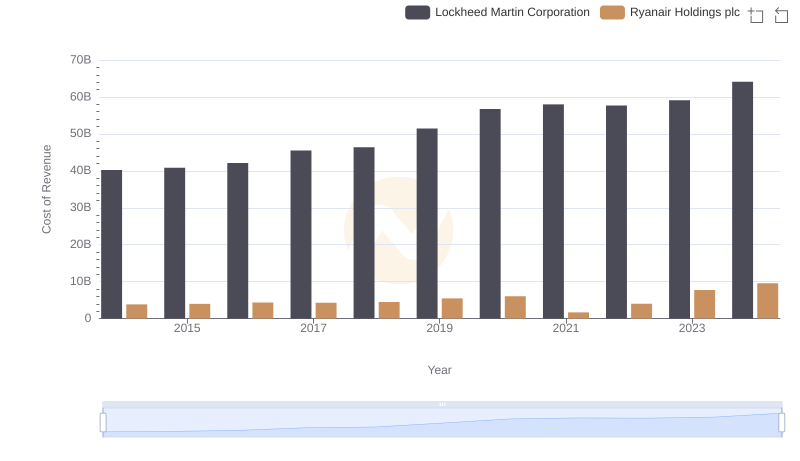Click the Lockheed Martin dark legend swatch
The image size is (800, 461).
click(x=417, y=13)
